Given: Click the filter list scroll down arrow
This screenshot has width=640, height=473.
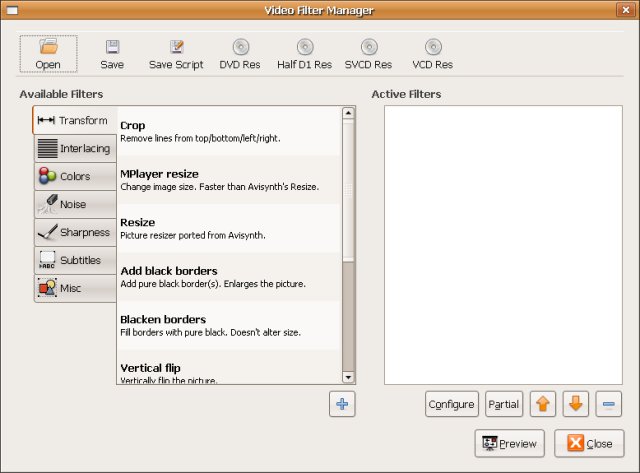Looking at the screenshot, I should (x=348, y=378).
